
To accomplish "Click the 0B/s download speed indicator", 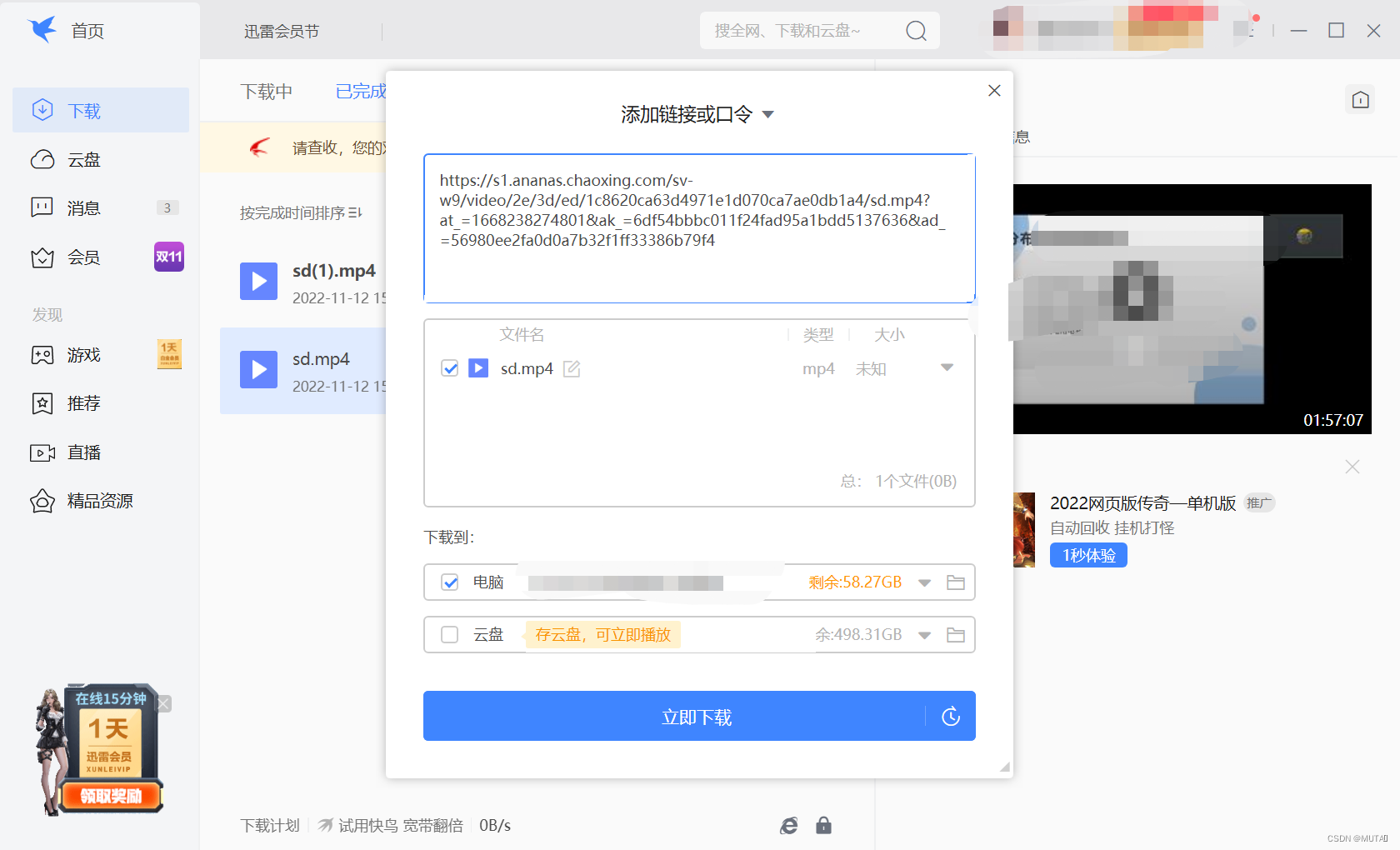I will click(x=495, y=825).
